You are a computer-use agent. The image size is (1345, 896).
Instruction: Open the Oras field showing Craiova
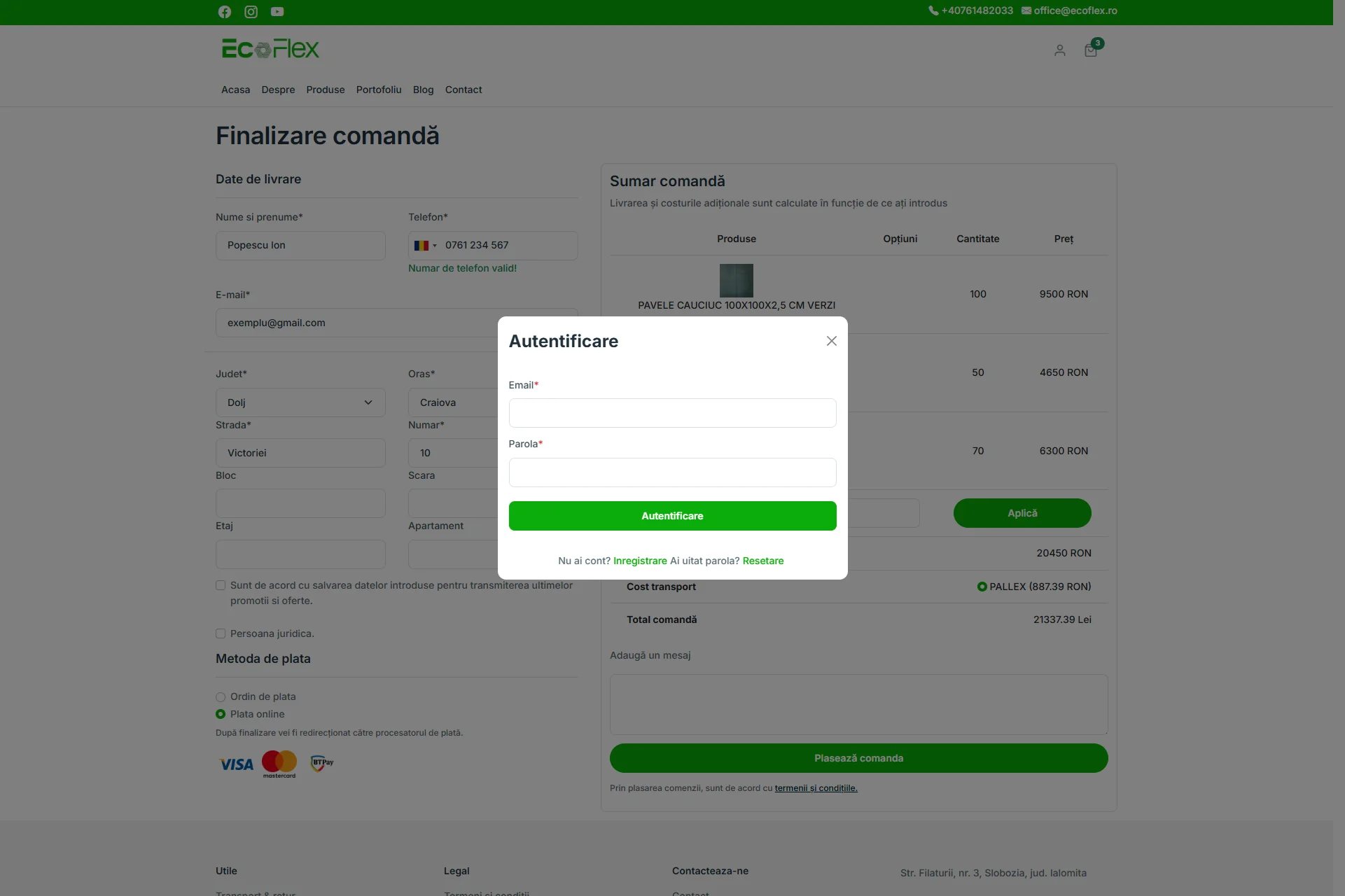pos(453,402)
